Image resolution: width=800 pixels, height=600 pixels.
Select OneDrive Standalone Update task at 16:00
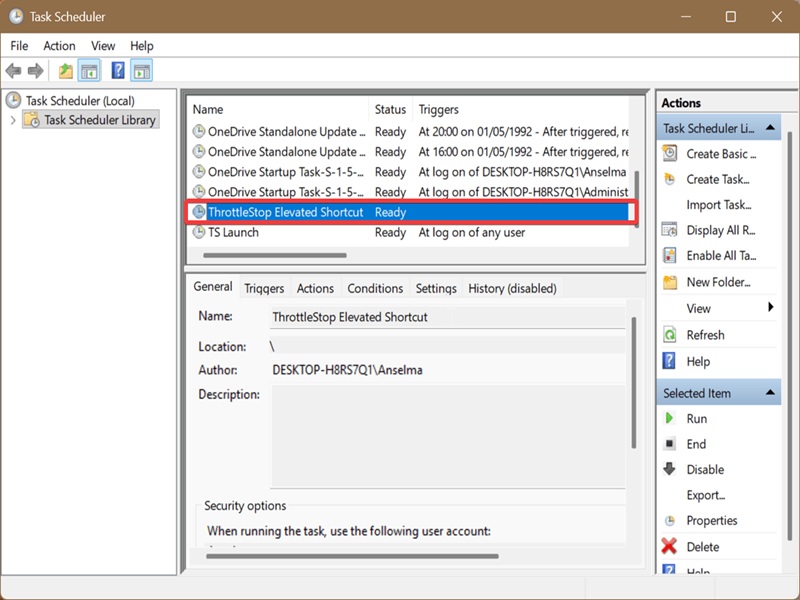click(408, 152)
